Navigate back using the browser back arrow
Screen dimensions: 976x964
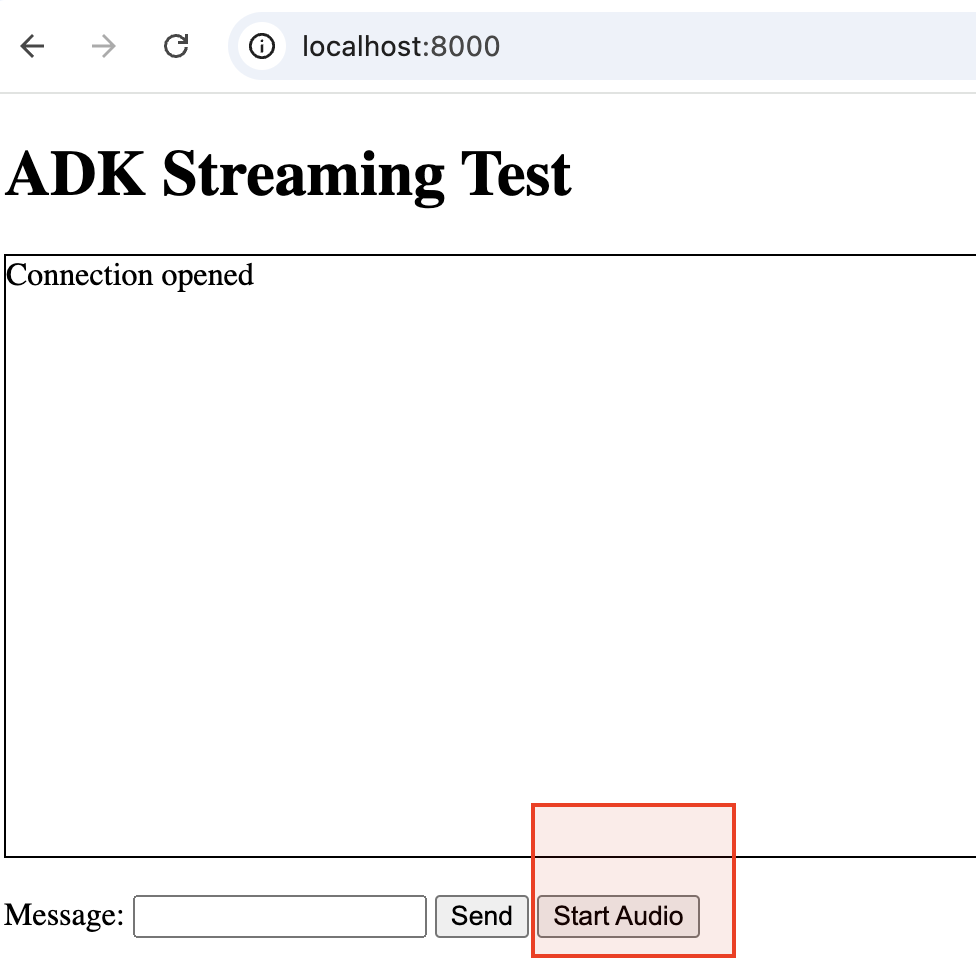click(x=32, y=46)
